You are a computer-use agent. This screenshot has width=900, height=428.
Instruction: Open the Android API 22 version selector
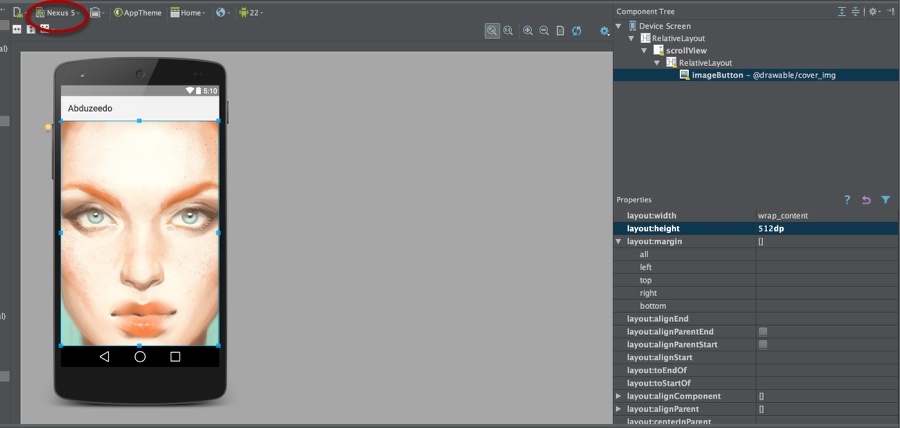click(x=251, y=13)
